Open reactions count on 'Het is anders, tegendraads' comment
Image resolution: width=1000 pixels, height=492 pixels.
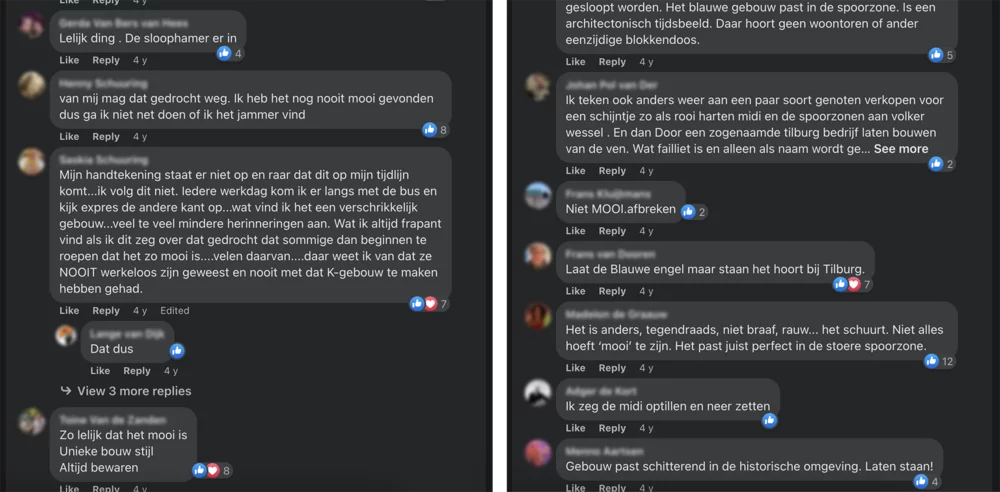coord(941,361)
